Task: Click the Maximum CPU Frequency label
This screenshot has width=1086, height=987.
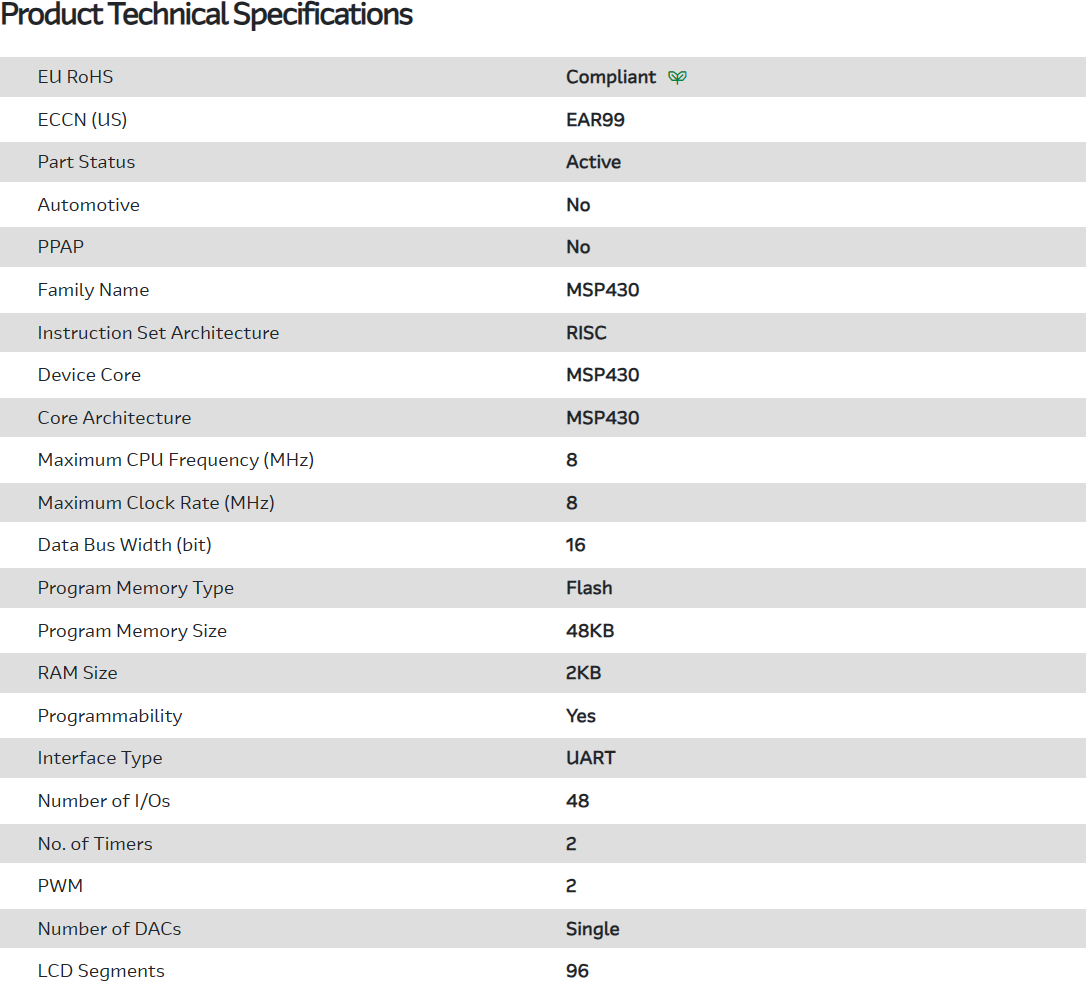Action: pyautogui.click(x=176, y=460)
